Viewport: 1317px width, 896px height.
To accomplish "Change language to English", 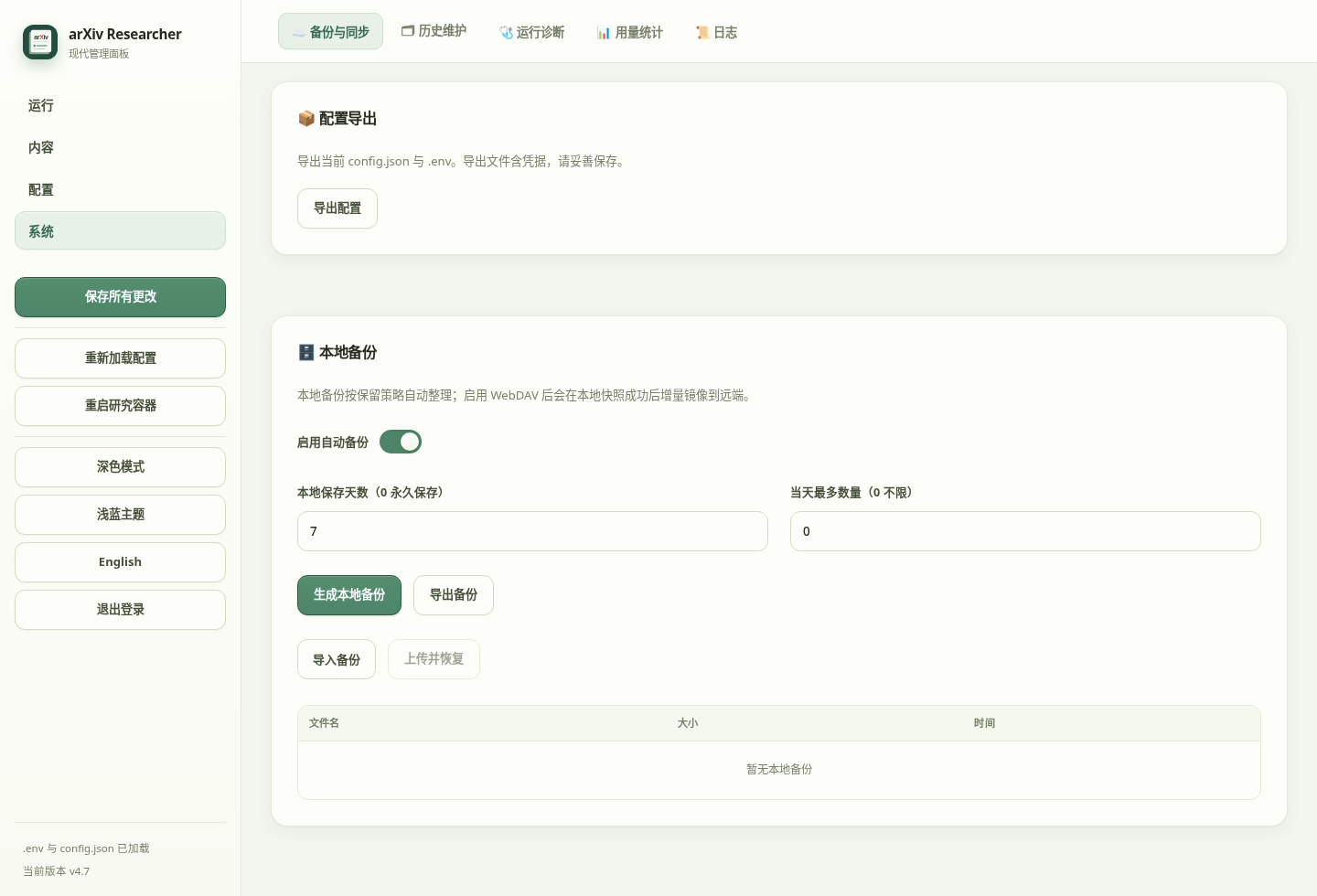I will (120, 562).
